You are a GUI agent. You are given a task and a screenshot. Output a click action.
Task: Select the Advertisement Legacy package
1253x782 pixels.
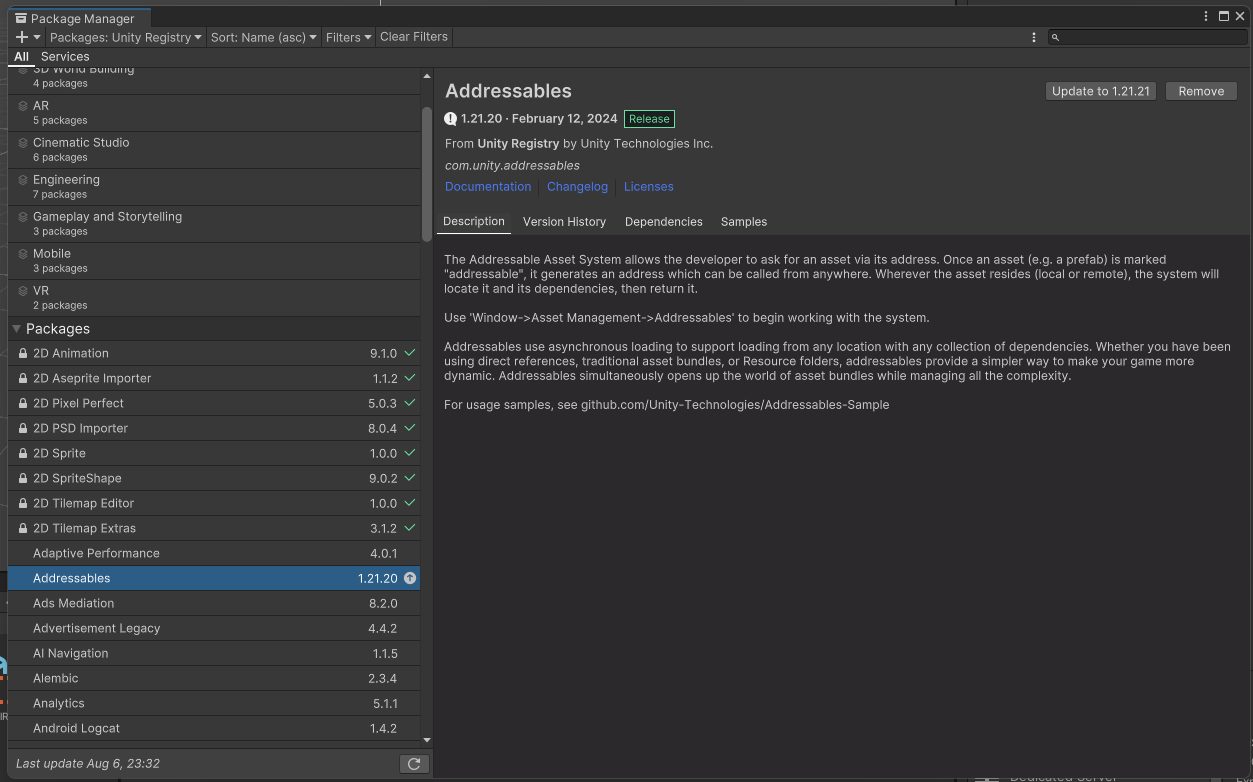(214, 628)
